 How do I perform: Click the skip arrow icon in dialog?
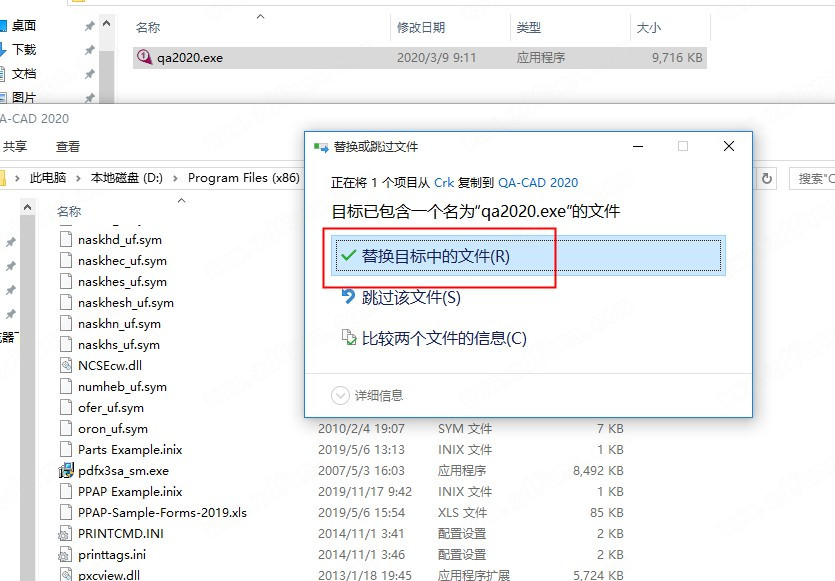(x=348, y=296)
